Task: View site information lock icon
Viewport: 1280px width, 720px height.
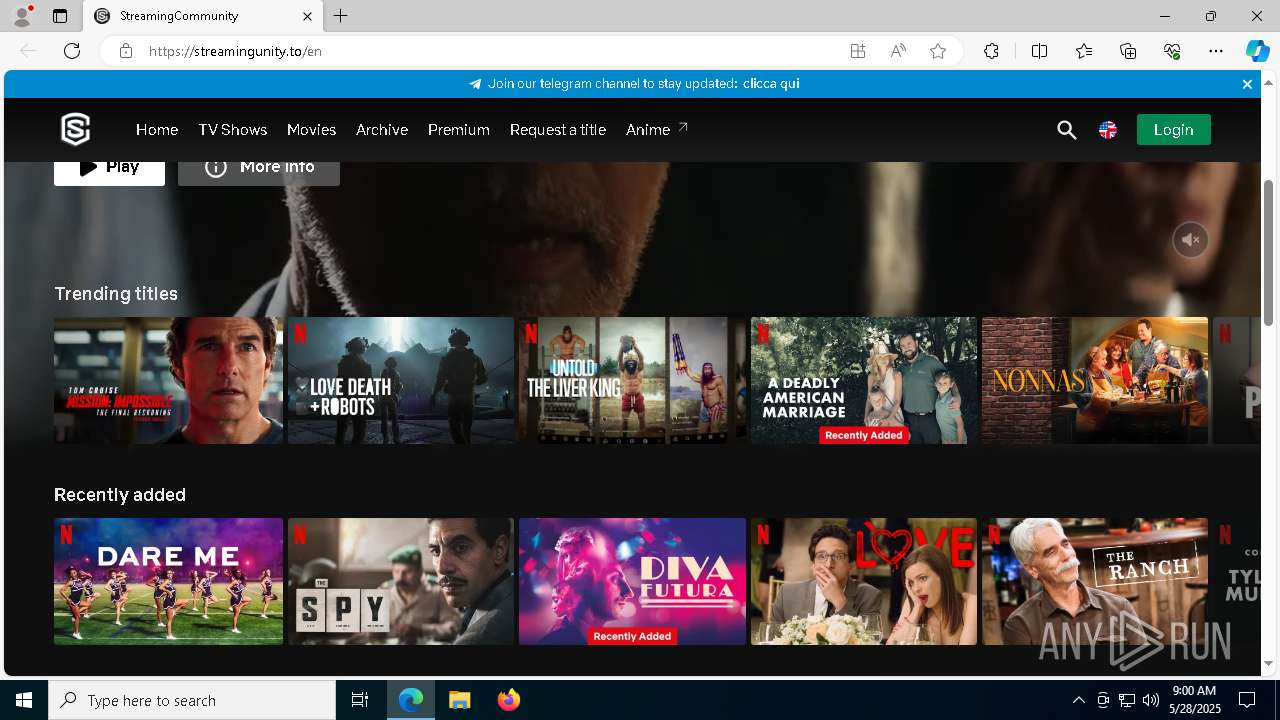Action: click(125, 51)
